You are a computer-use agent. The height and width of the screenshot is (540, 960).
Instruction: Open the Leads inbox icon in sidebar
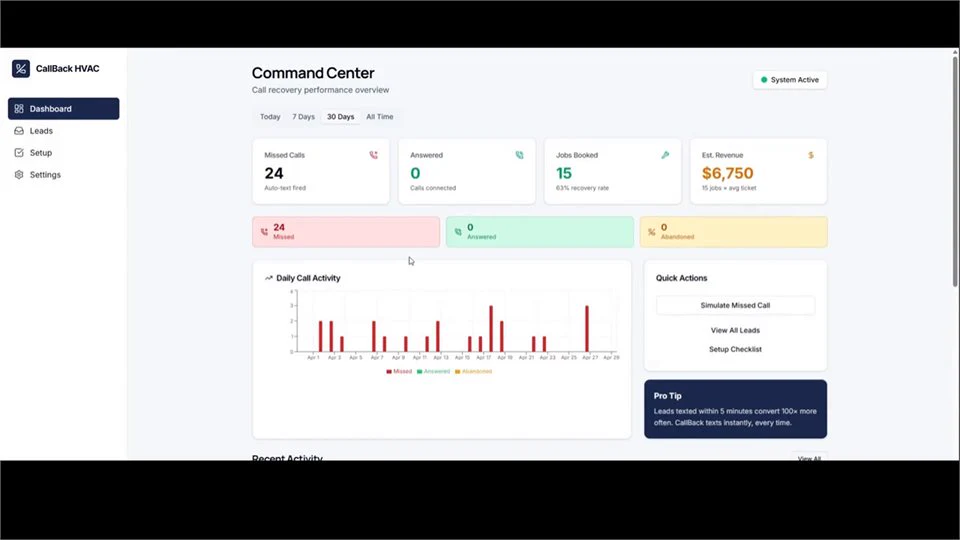pos(19,131)
